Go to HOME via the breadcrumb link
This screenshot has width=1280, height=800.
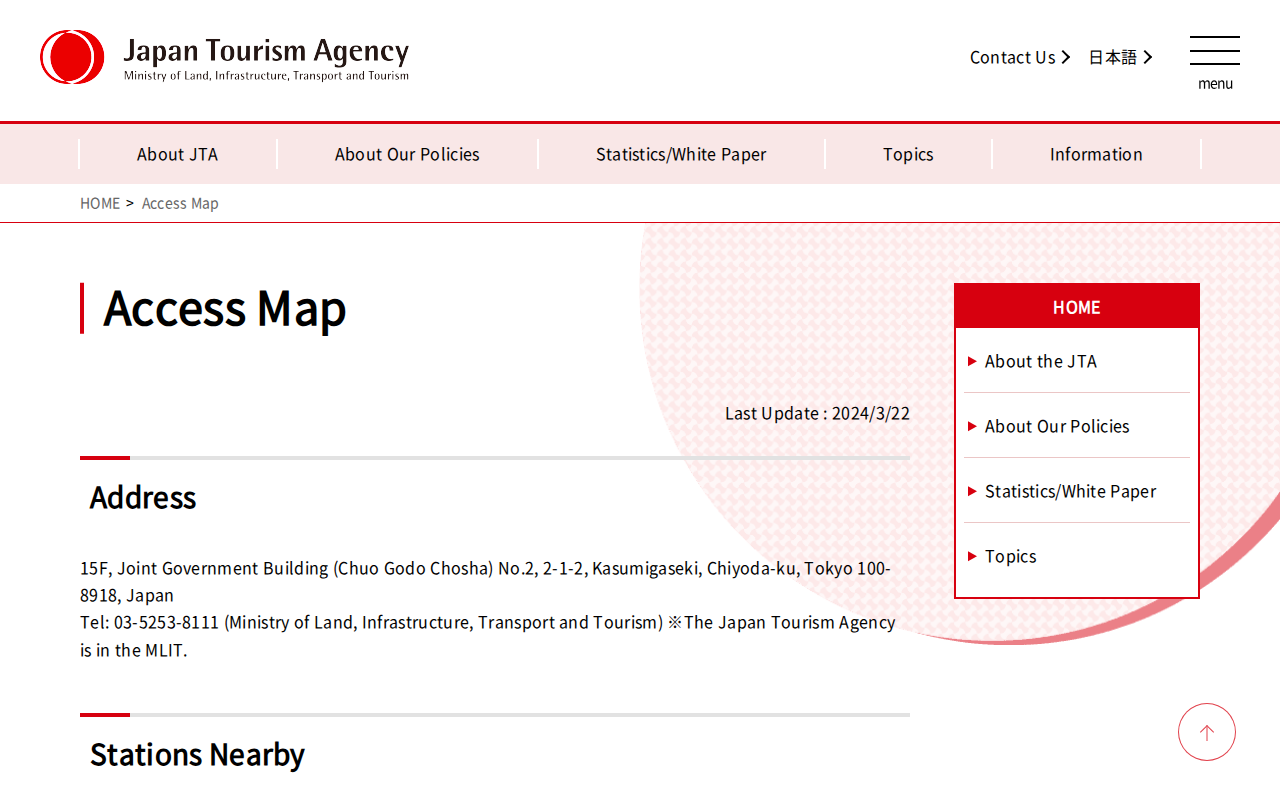pos(100,203)
